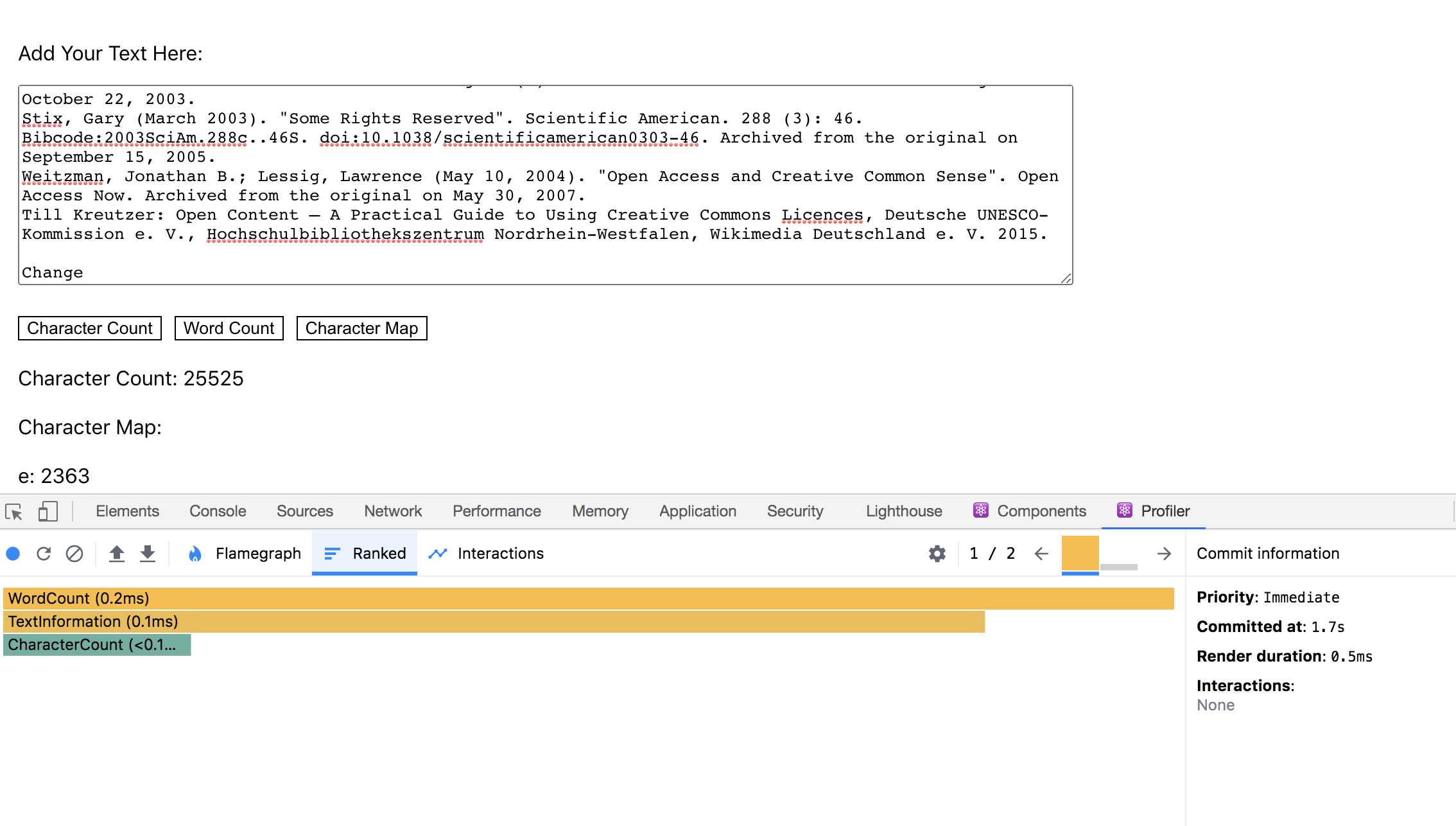Click the Character Map button
The image size is (1456, 826).
point(362,328)
